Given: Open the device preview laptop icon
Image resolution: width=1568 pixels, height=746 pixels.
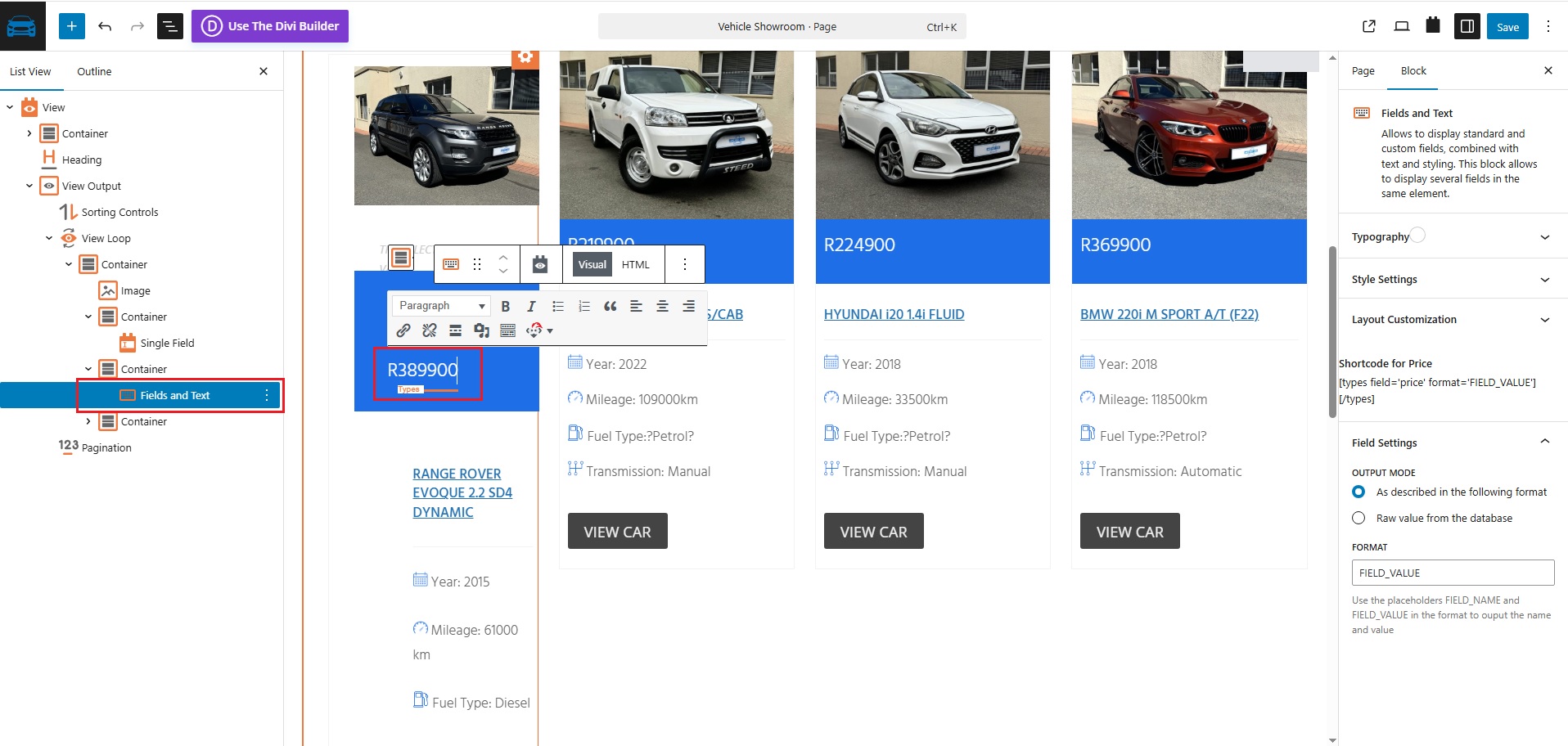Looking at the screenshot, I should [1402, 26].
